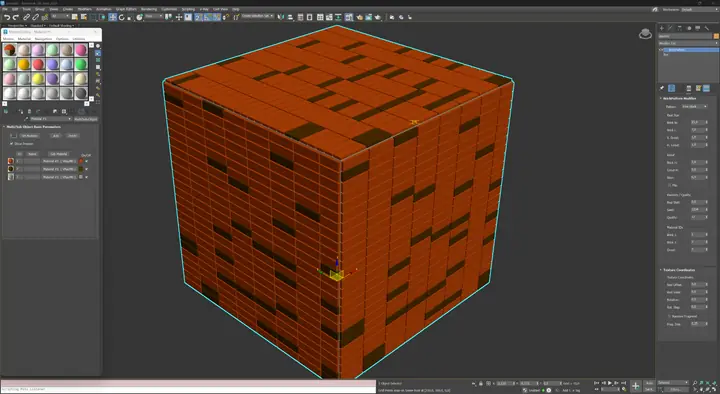Activate the Select and Rotate tool
Image resolution: width=720 pixels, height=394 pixels.
click(x=121, y=17)
